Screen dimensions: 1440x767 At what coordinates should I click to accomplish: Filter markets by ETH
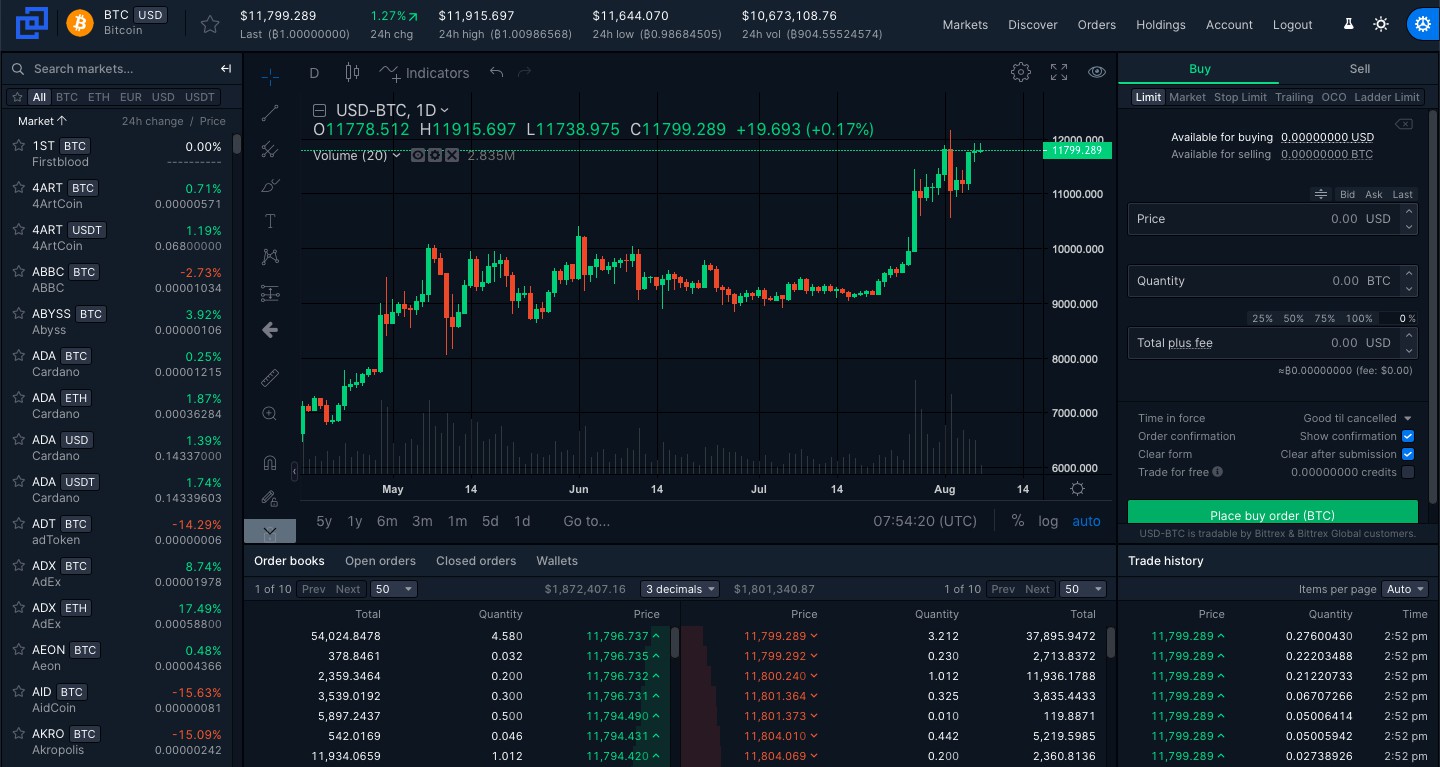(x=98, y=97)
